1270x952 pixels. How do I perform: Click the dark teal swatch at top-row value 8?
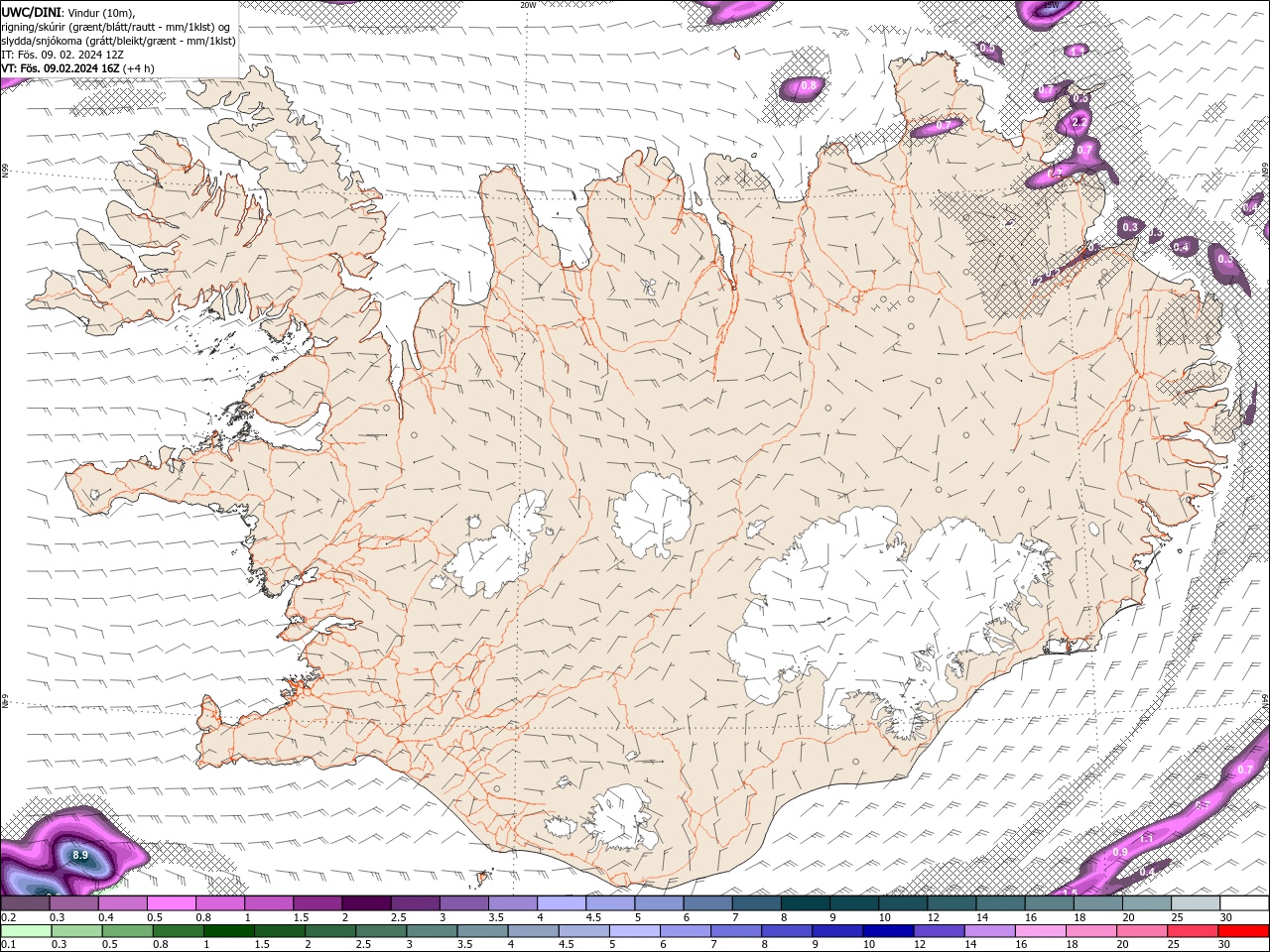click(805, 903)
